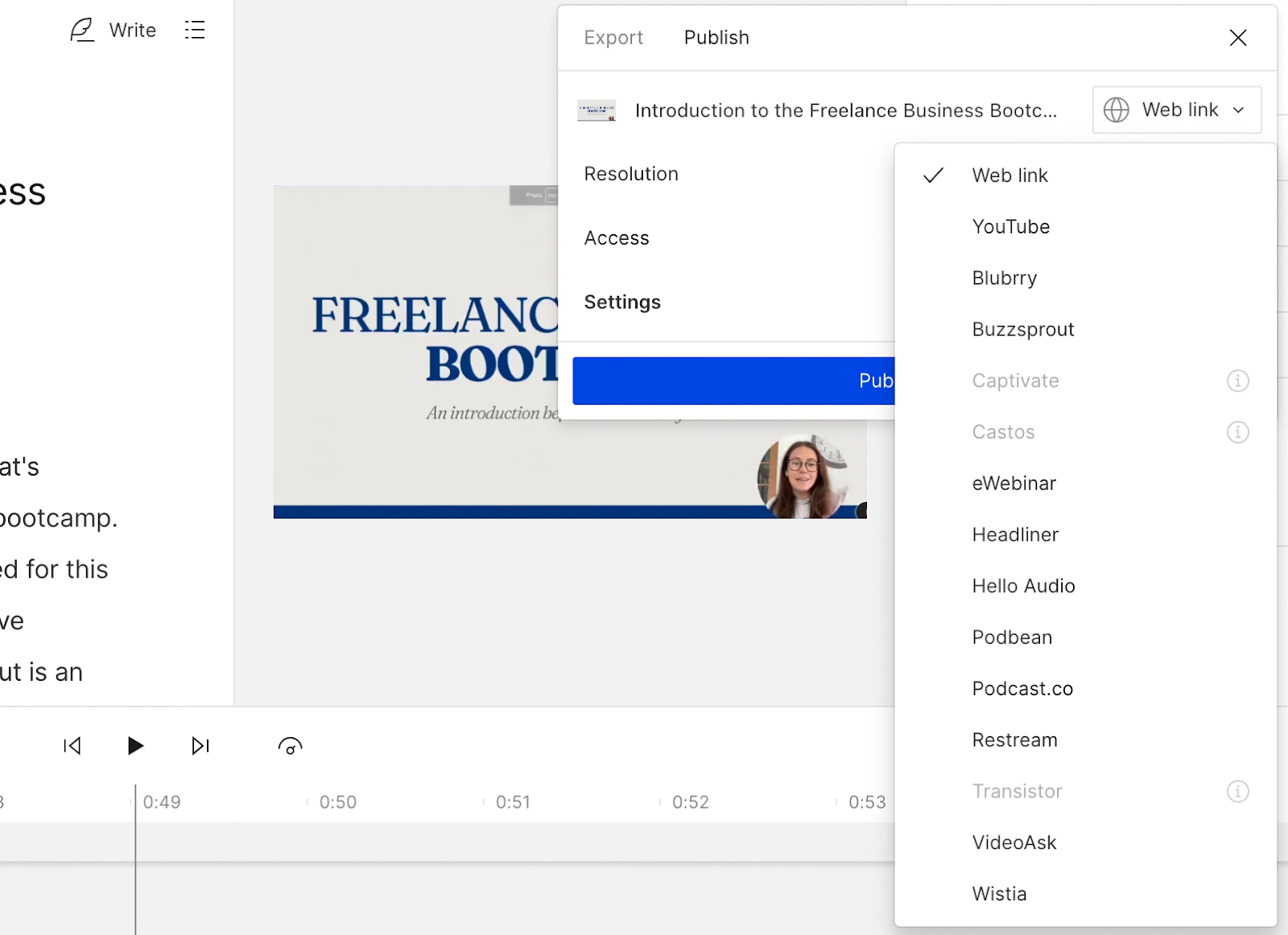Choose YouTube as publish destination

1085,227
